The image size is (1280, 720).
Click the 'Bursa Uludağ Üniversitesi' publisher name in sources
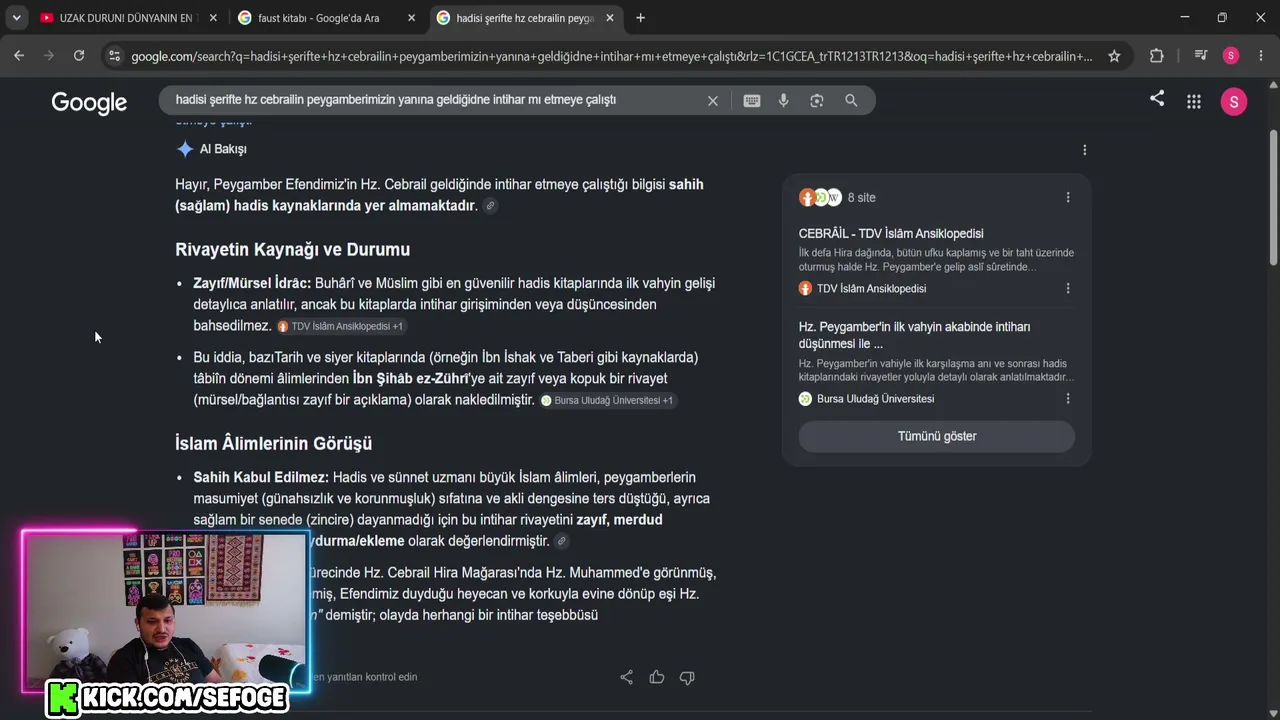875,399
